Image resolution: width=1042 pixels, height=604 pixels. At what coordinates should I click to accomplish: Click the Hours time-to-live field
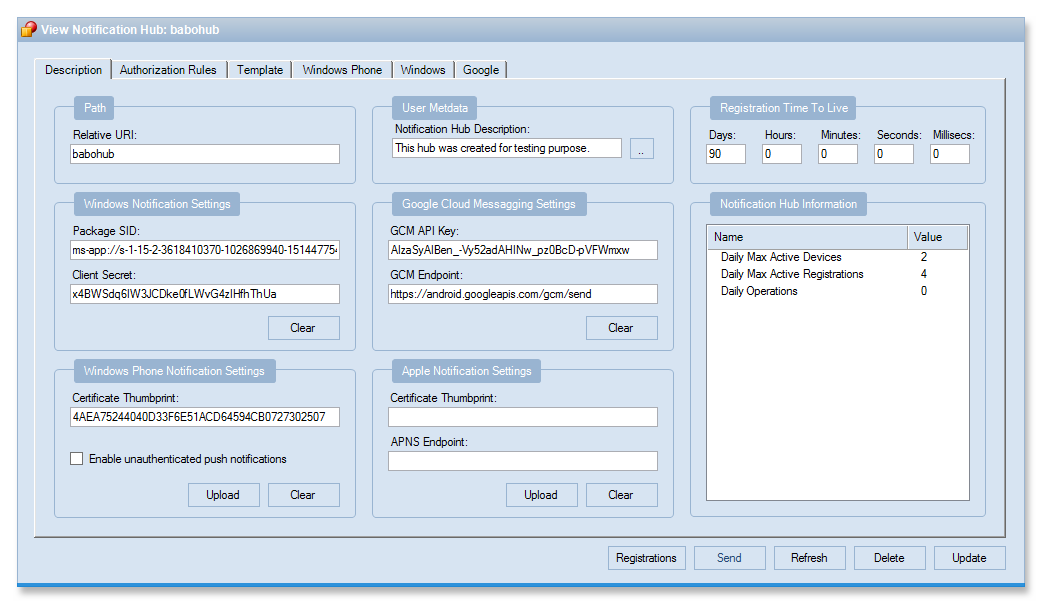pyautogui.click(x=782, y=154)
